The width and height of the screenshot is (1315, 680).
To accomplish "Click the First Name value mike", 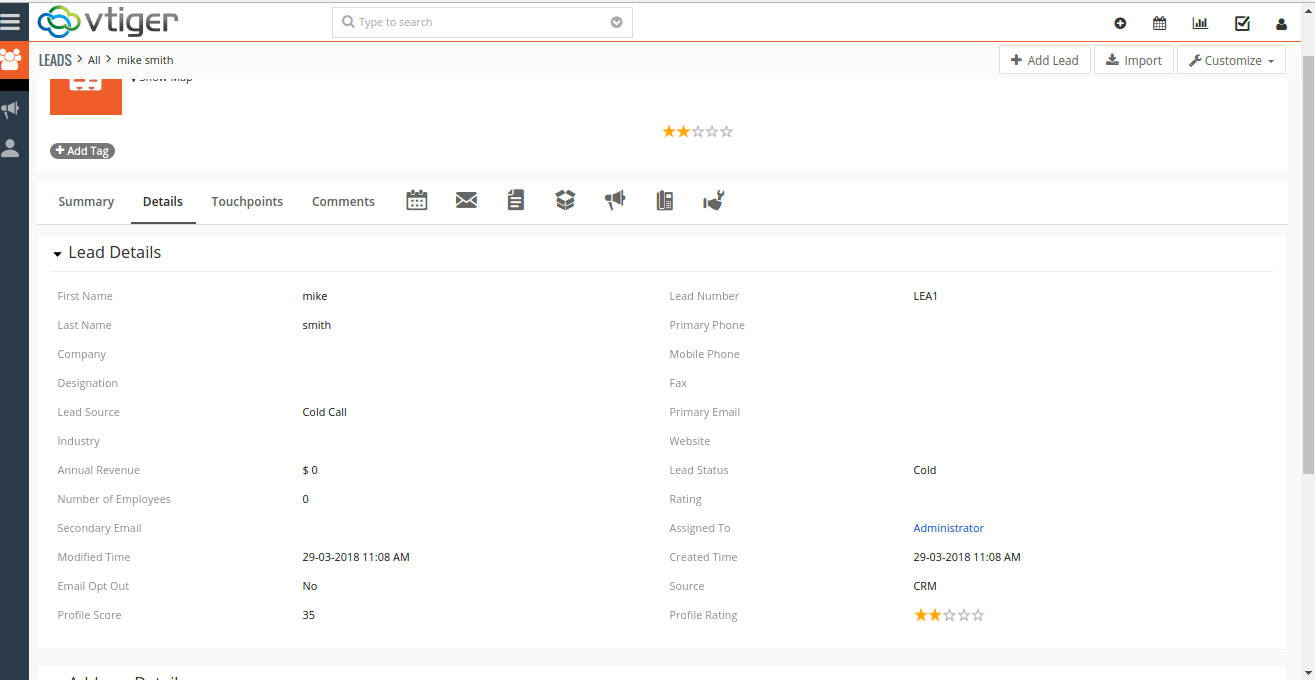I will (315, 296).
